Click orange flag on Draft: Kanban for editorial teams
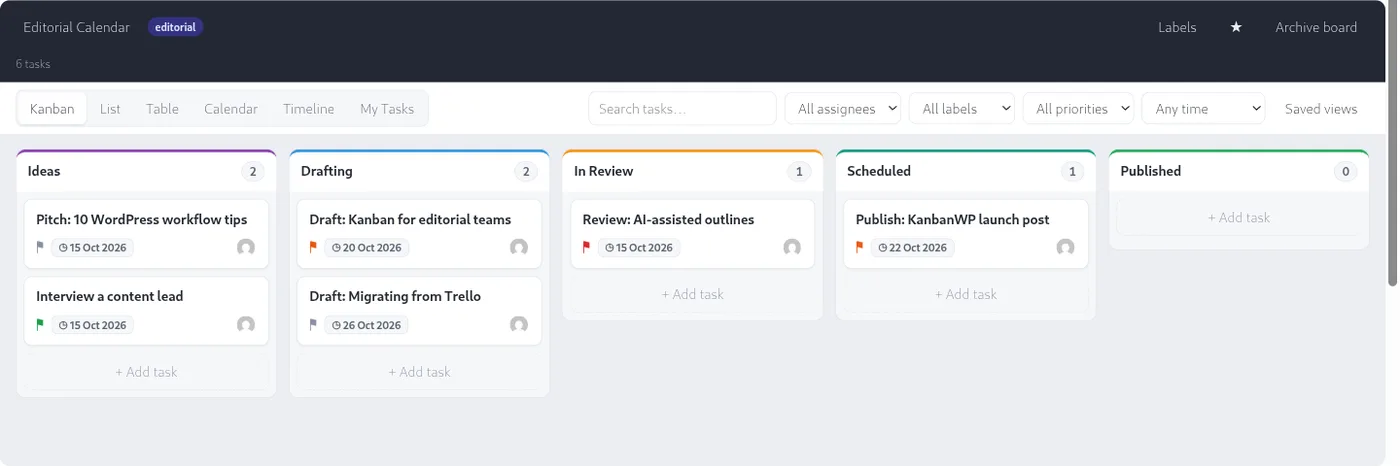 [x=313, y=247]
